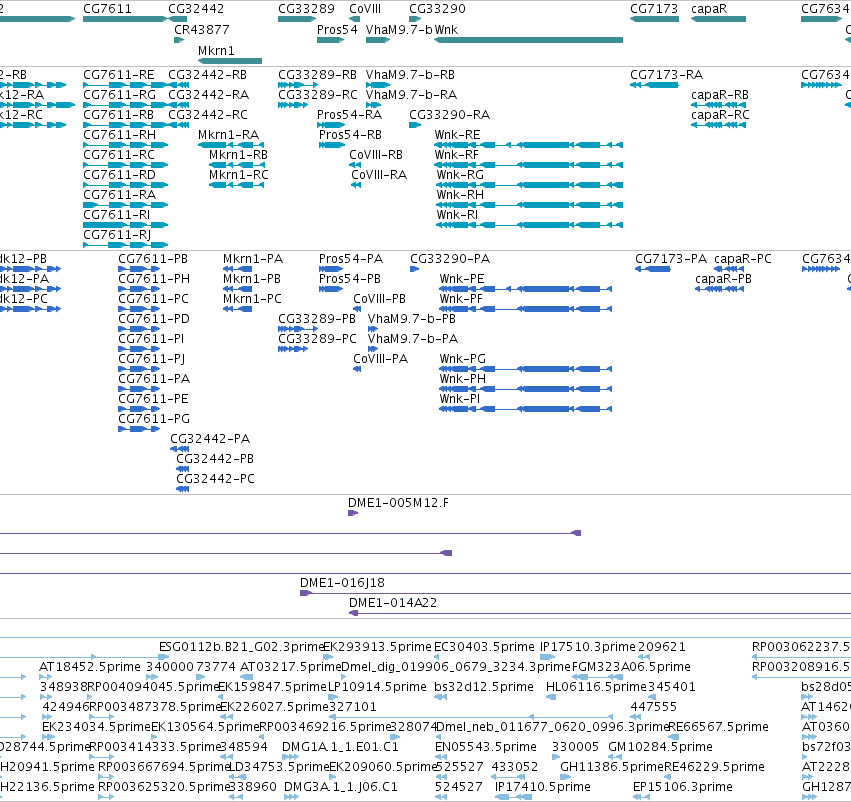This screenshot has height=802, width=851.
Task: Click the CG7611-RJ transcript label
Action: tap(117, 234)
